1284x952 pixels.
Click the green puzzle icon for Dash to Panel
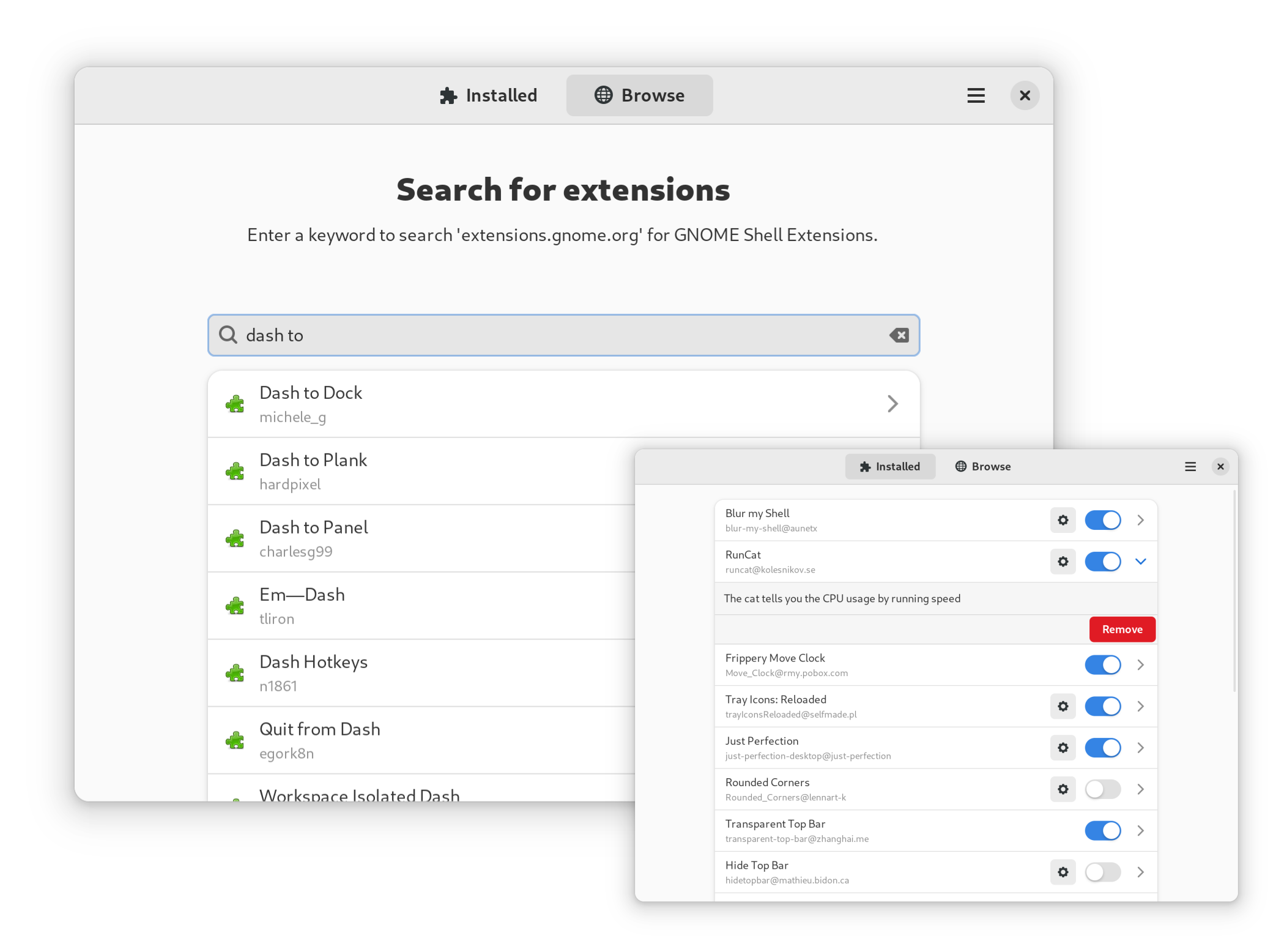click(x=235, y=538)
